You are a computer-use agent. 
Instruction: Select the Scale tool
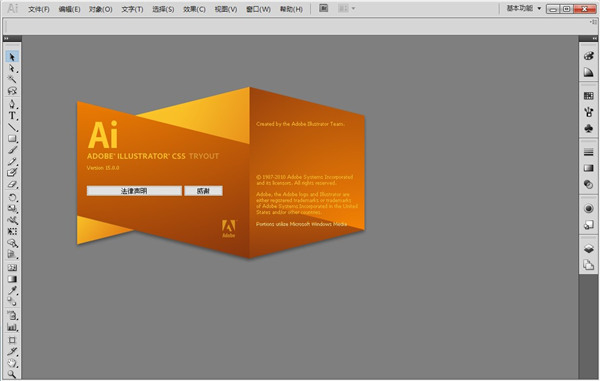pyautogui.click(x=12, y=209)
